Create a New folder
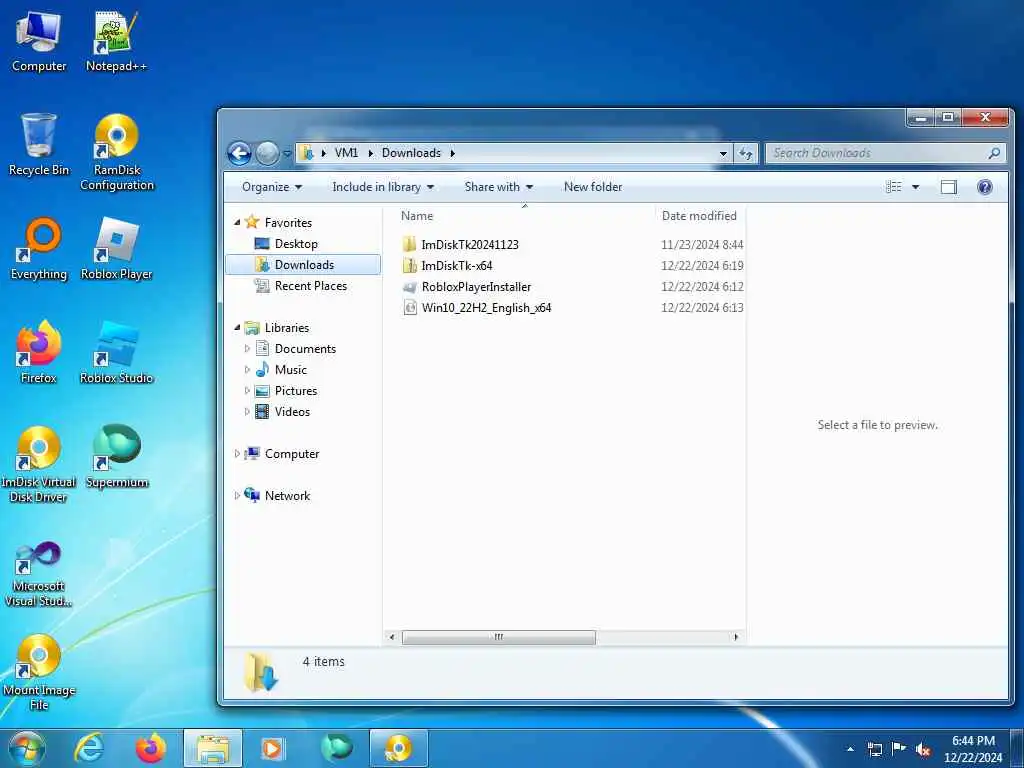 (x=593, y=187)
